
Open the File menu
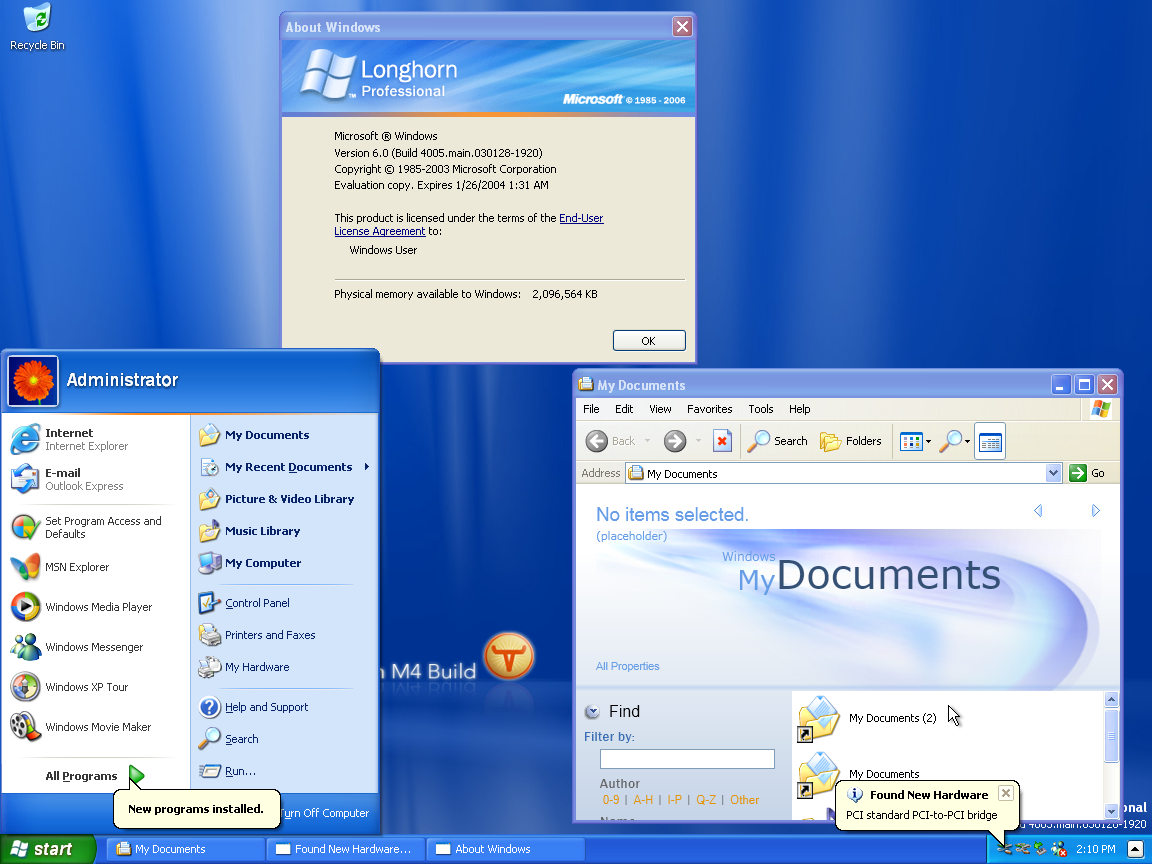[x=591, y=409]
